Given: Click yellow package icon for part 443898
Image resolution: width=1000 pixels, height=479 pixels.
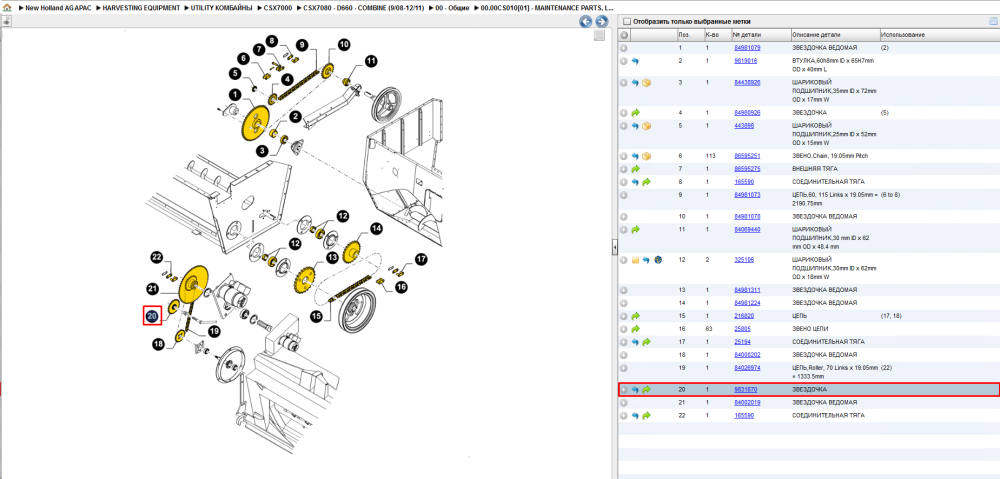Looking at the screenshot, I should click(646, 126).
